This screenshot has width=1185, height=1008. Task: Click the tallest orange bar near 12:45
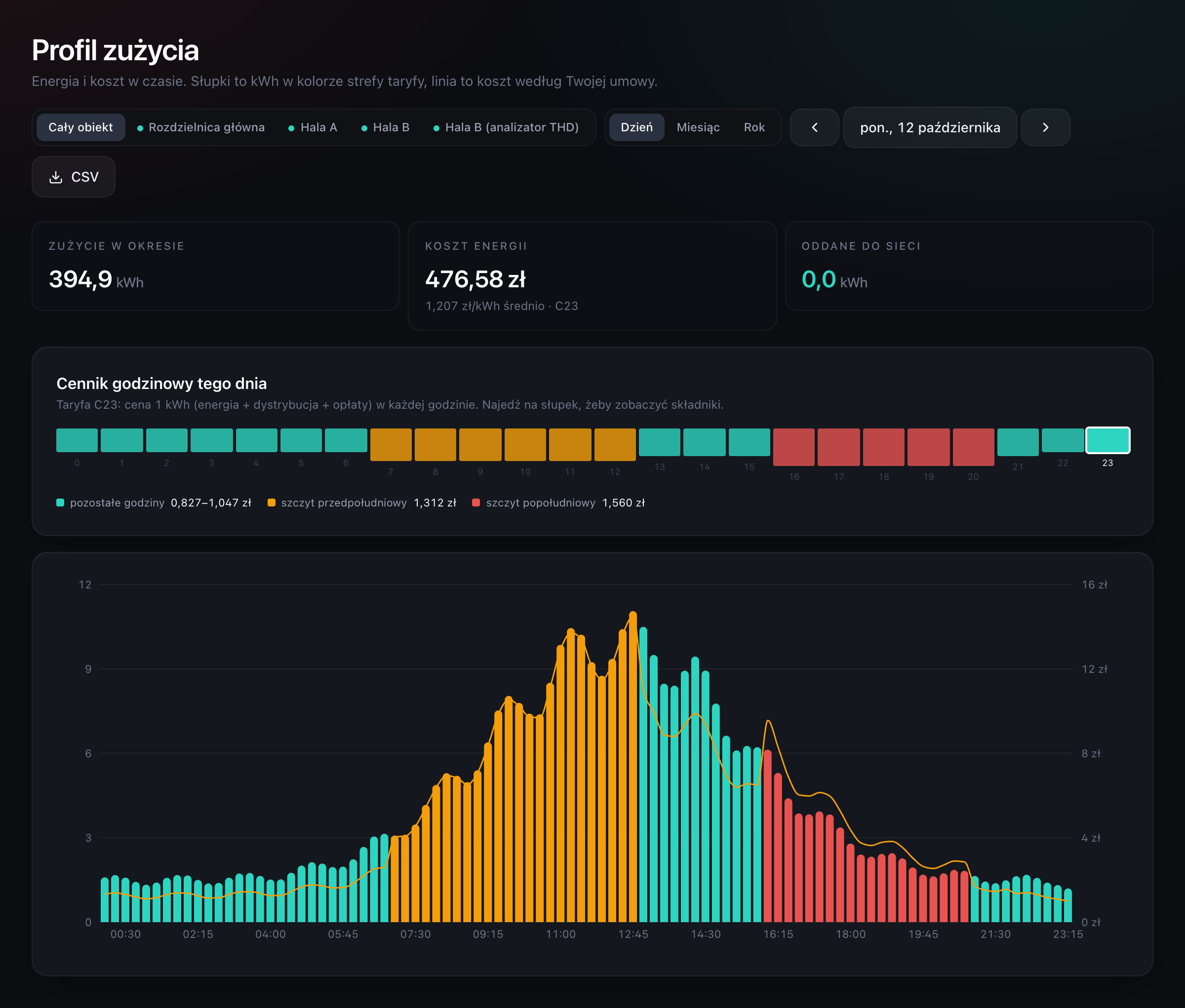pyautogui.click(x=633, y=767)
